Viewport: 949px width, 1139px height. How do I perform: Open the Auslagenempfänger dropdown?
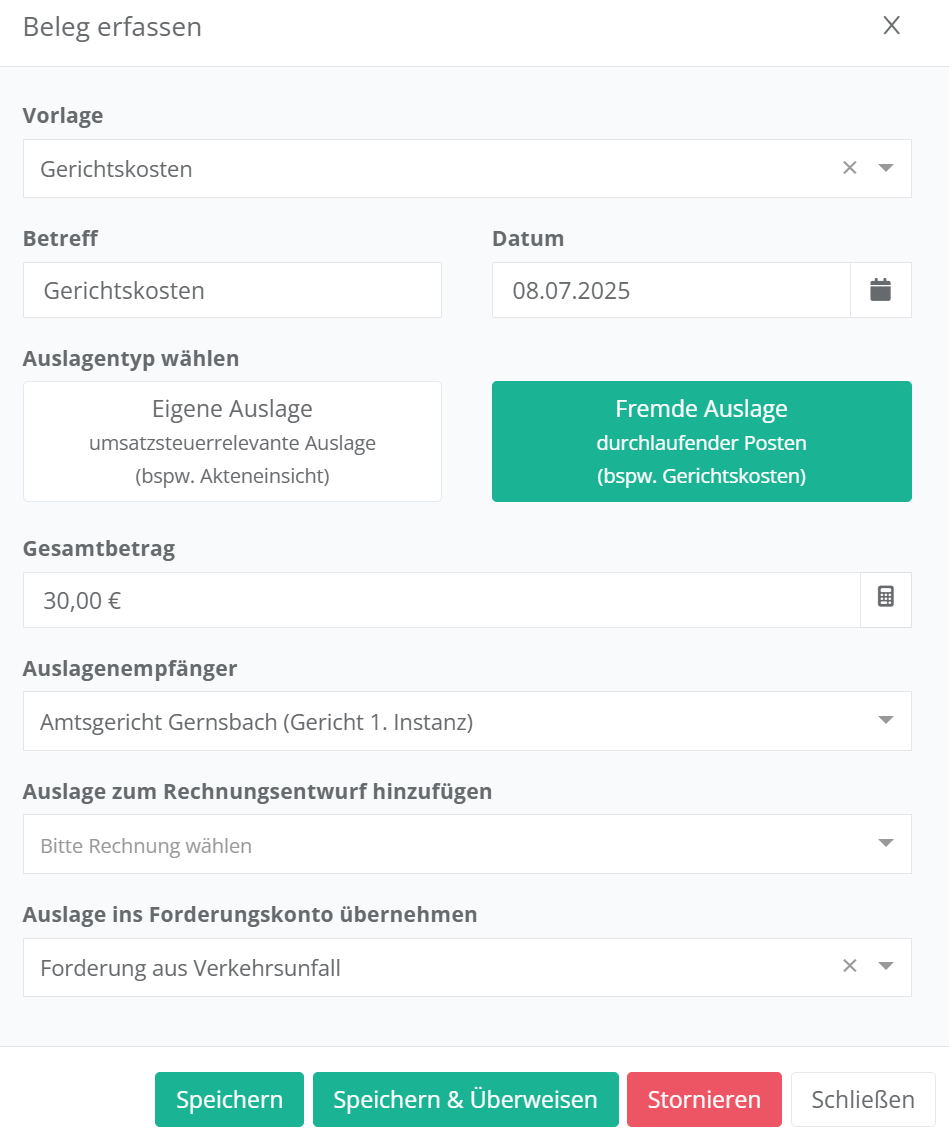click(467, 721)
